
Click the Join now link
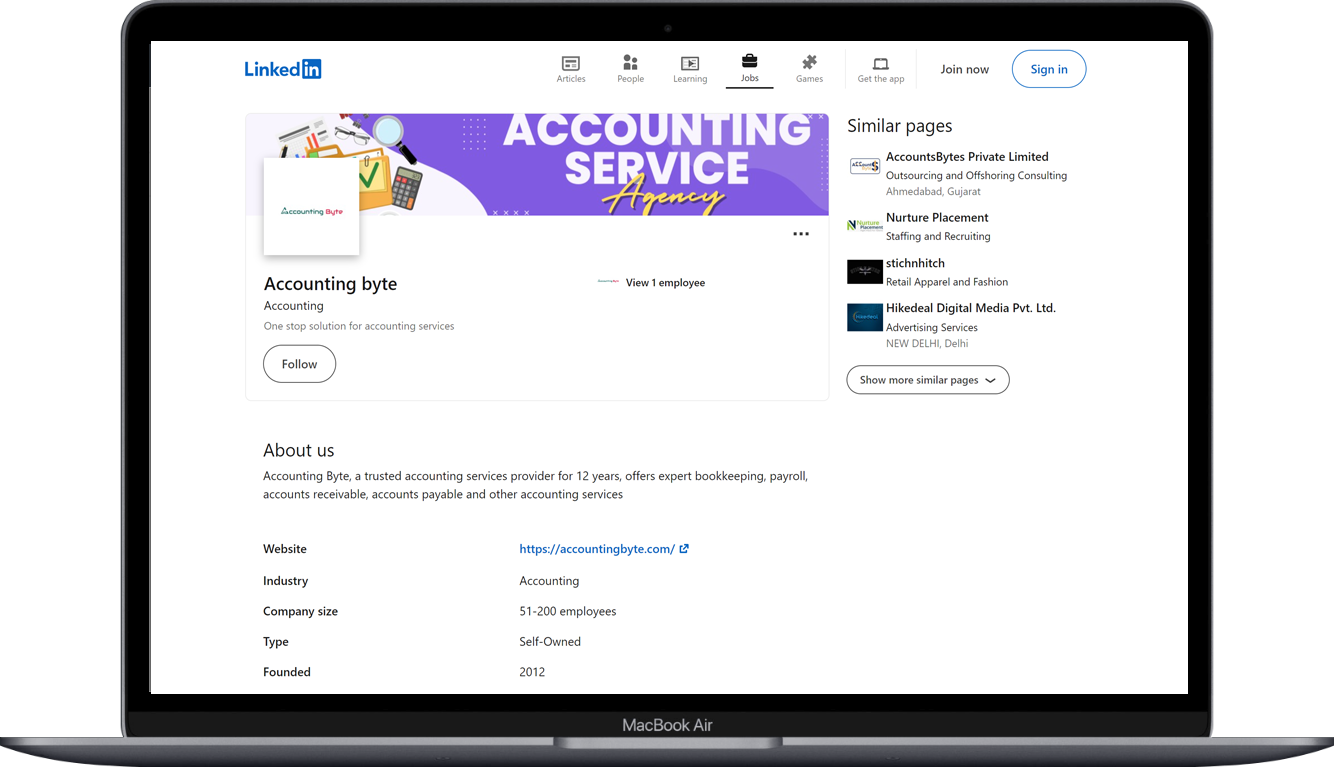[x=964, y=69]
